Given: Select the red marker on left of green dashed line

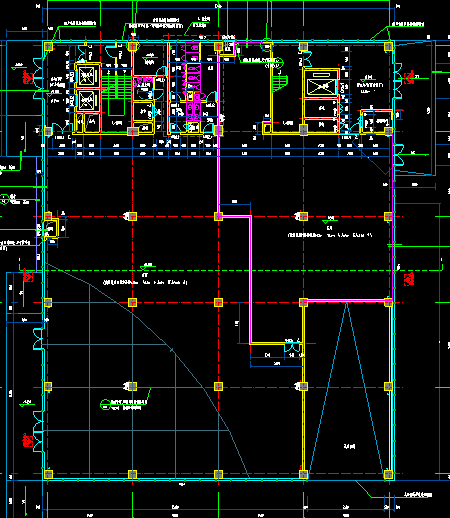Looking at the screenshot, I should coord(28,276).
